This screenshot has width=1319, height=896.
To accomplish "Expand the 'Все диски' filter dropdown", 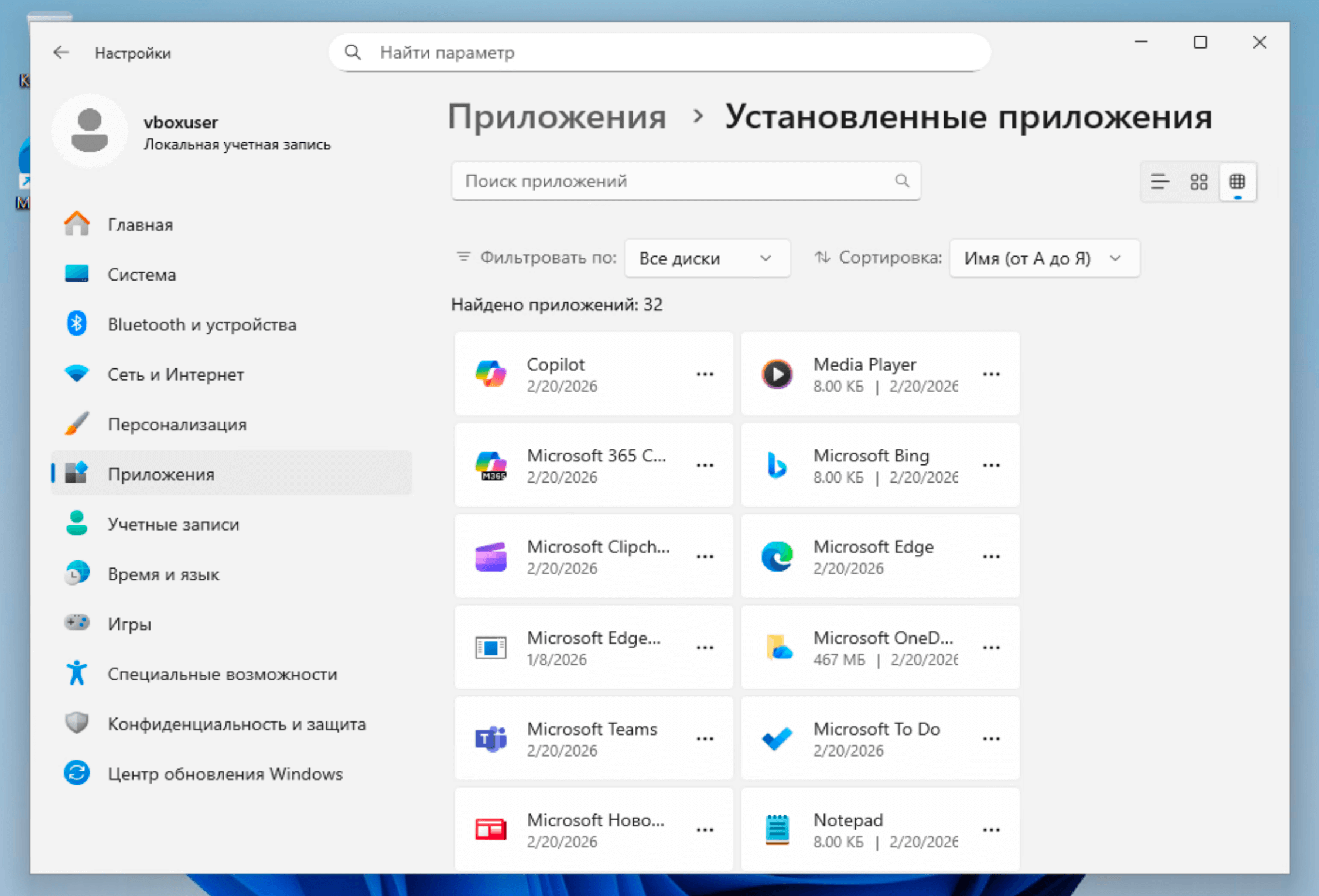I will pos(706,258).
